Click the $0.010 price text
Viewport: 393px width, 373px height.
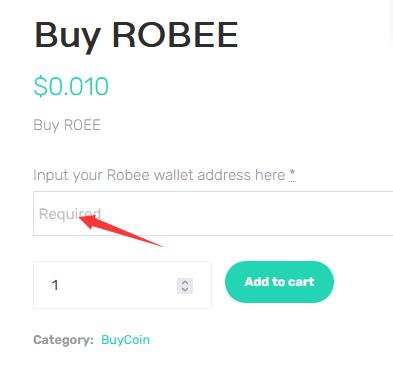(71, 86)
